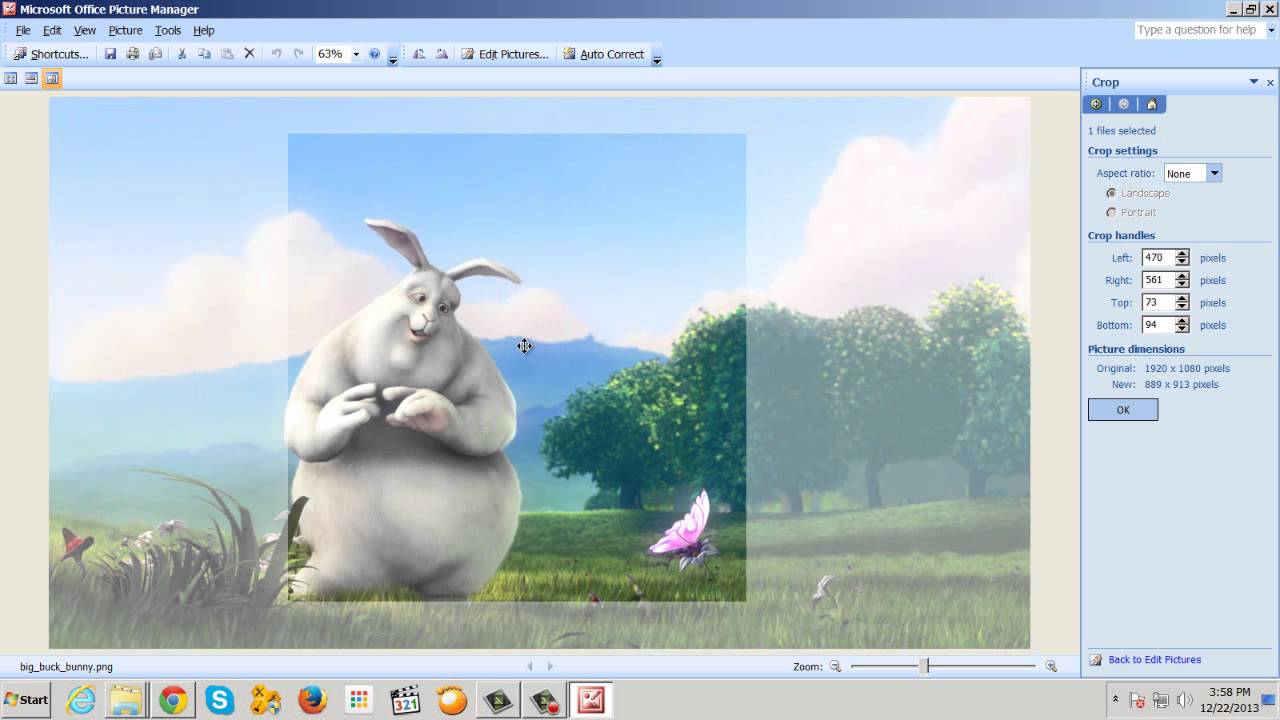Open the Crop pane title dropdown arrow
The image size is (1280, 720).
1253,82
